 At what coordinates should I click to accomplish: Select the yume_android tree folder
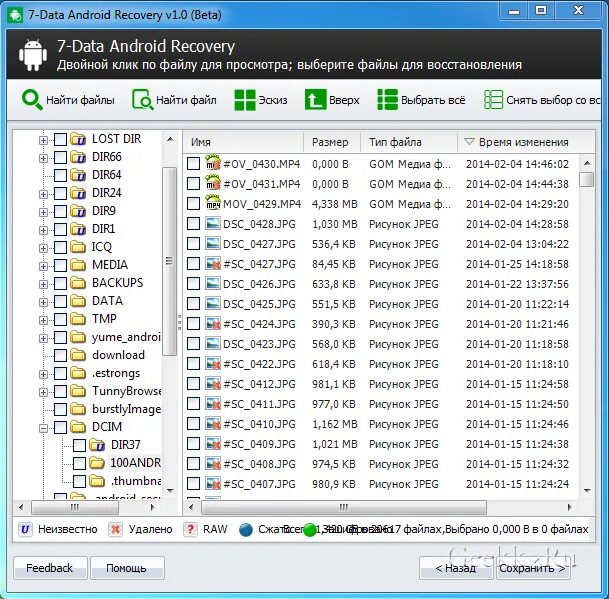pos(126,337)
